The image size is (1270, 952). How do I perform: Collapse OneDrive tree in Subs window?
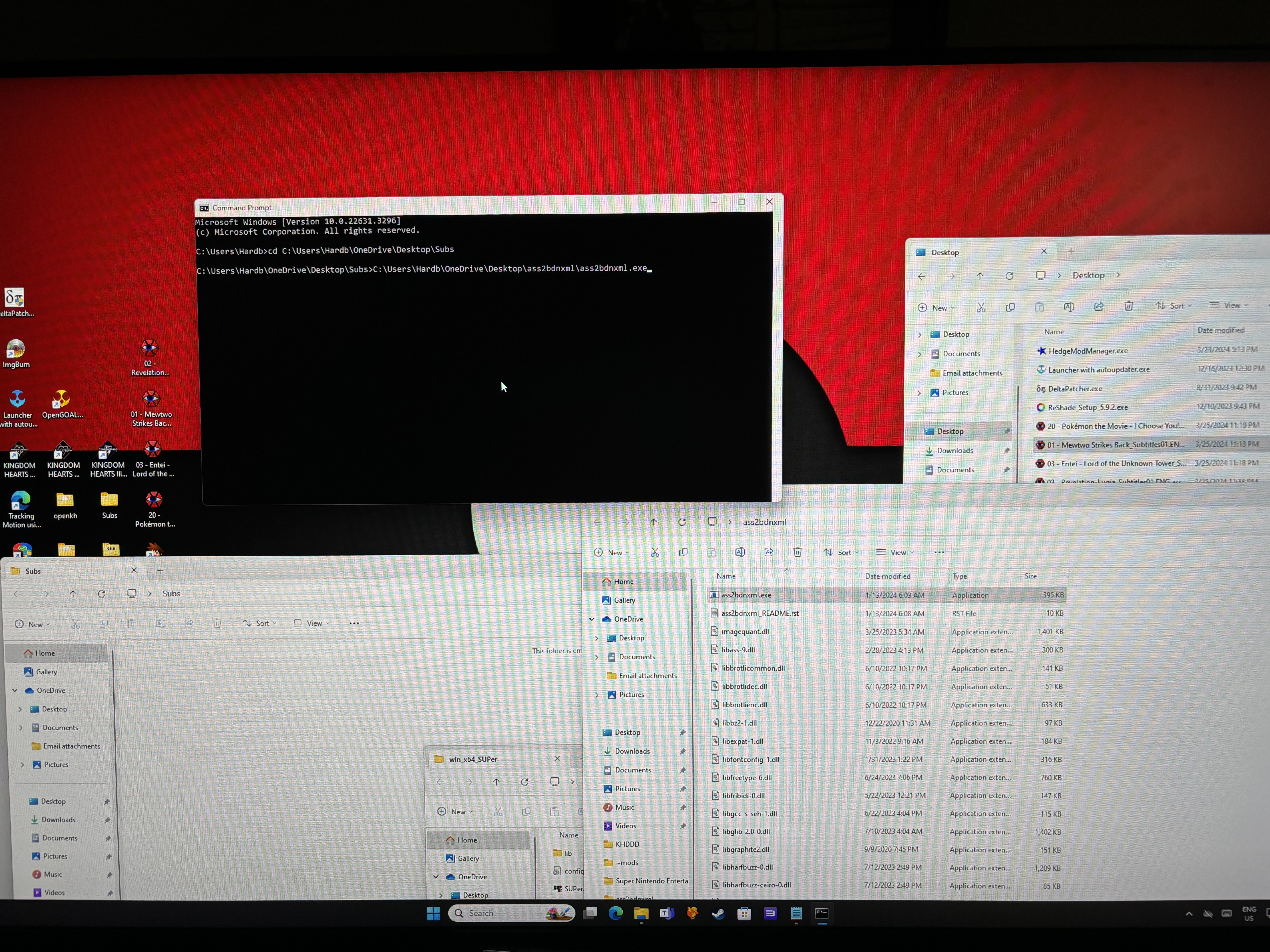pos(15,690)
